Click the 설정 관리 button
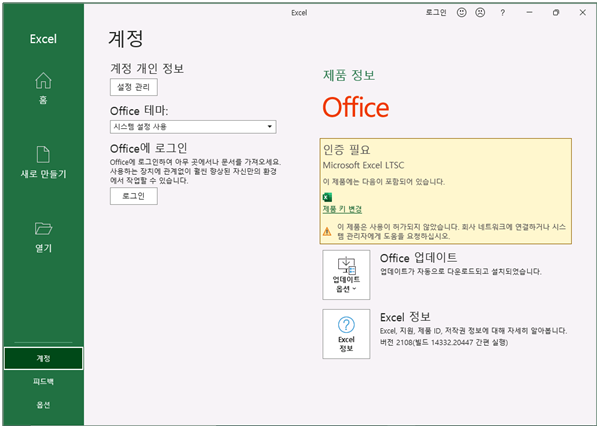Image resolution: width=600 pixels, height=429 pixels. (x=134, y=87)
